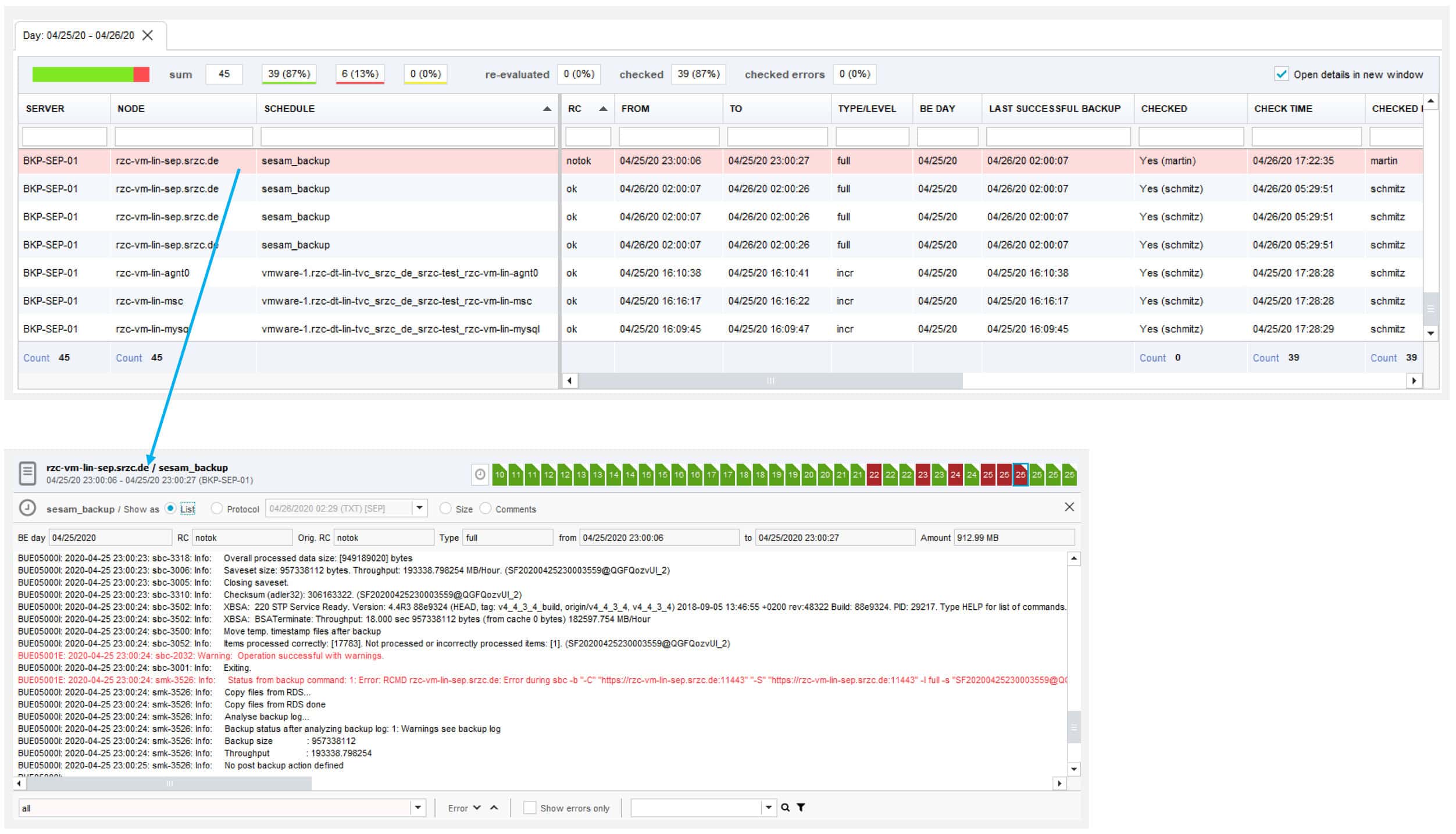Close the Day 04/25/20 - 04/26/20 tab
Image resolution: width=1456 pixels, height=834 pixels.
(x=148, y=35)
